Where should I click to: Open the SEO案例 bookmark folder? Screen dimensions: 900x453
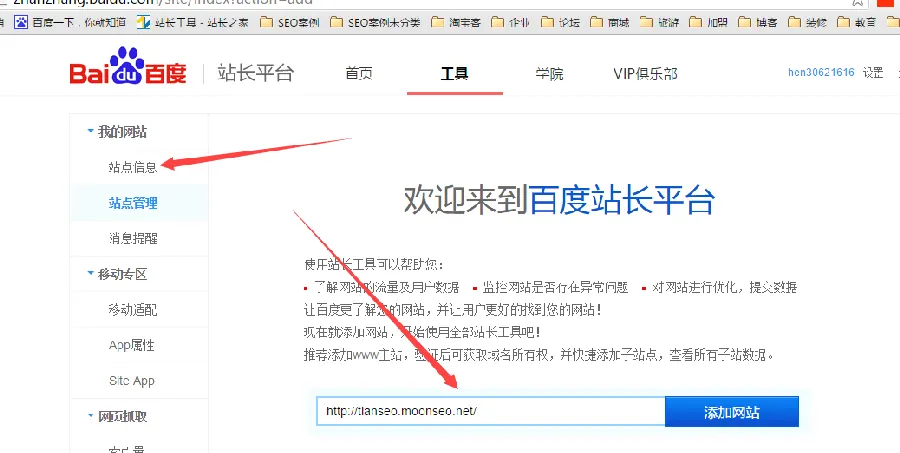[x=290, y=22]
